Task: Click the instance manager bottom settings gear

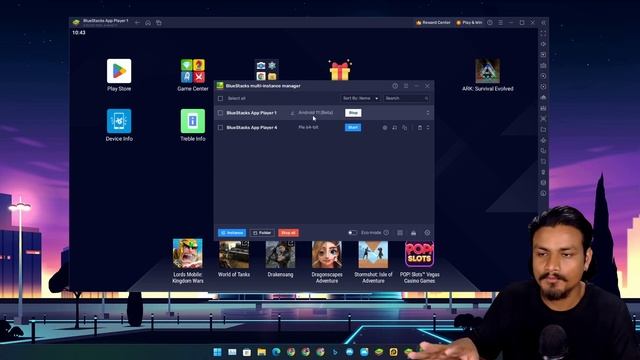Action: [427, 233]
